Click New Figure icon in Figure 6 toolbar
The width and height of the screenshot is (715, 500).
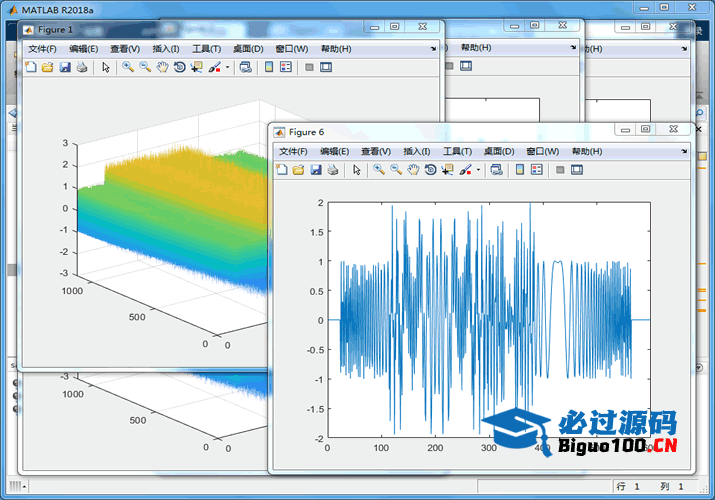pyautogui.click(x=282, y=170)
